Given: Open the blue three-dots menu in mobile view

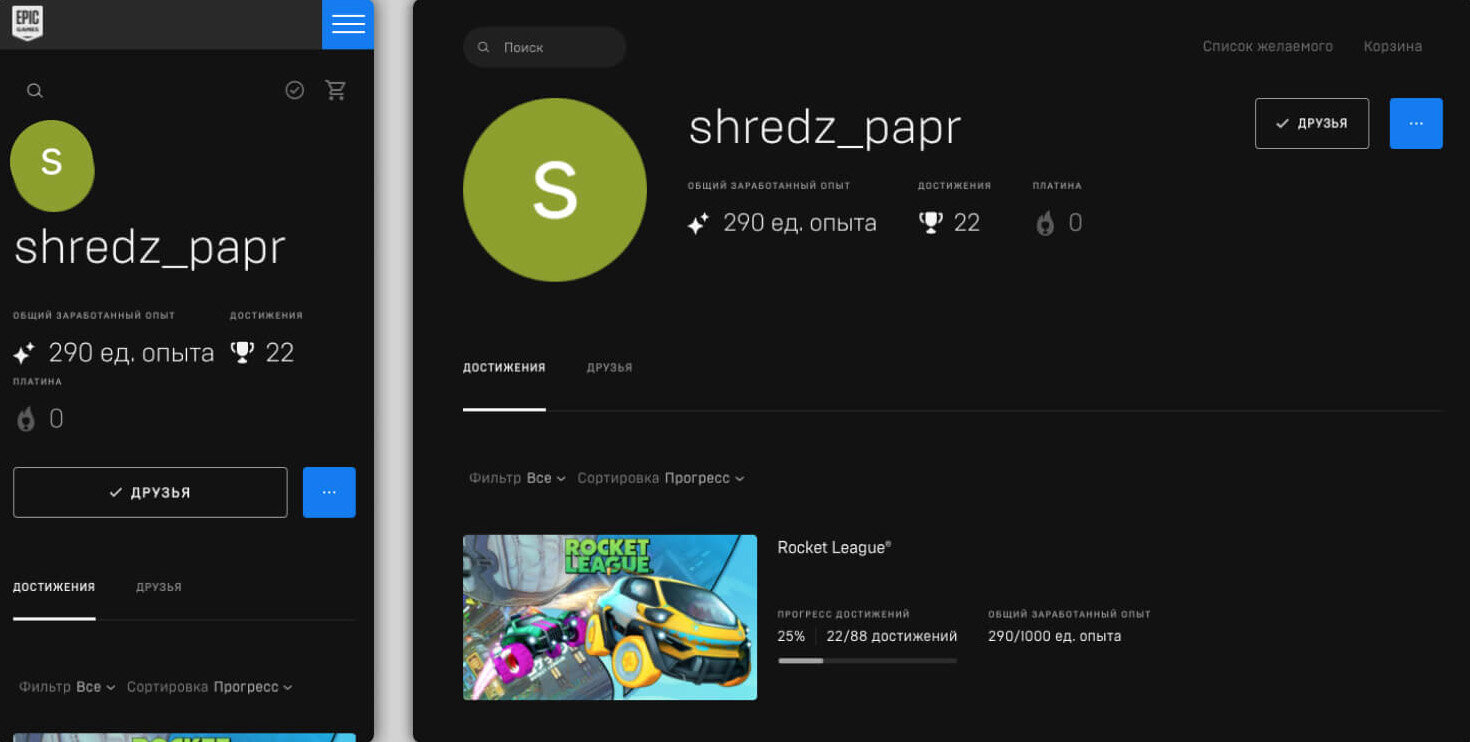Looking at the screenshot, I should [x=329, y=492].
